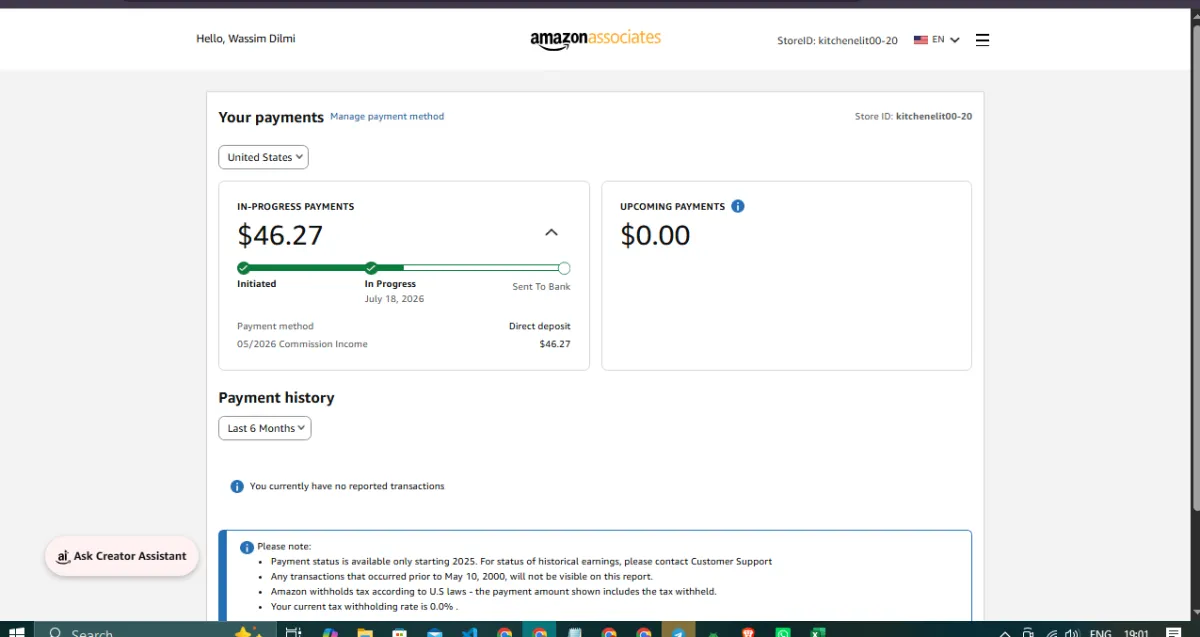Click the Windows Start button
This screenshot has height=637, width=1200.
(16, 632)
